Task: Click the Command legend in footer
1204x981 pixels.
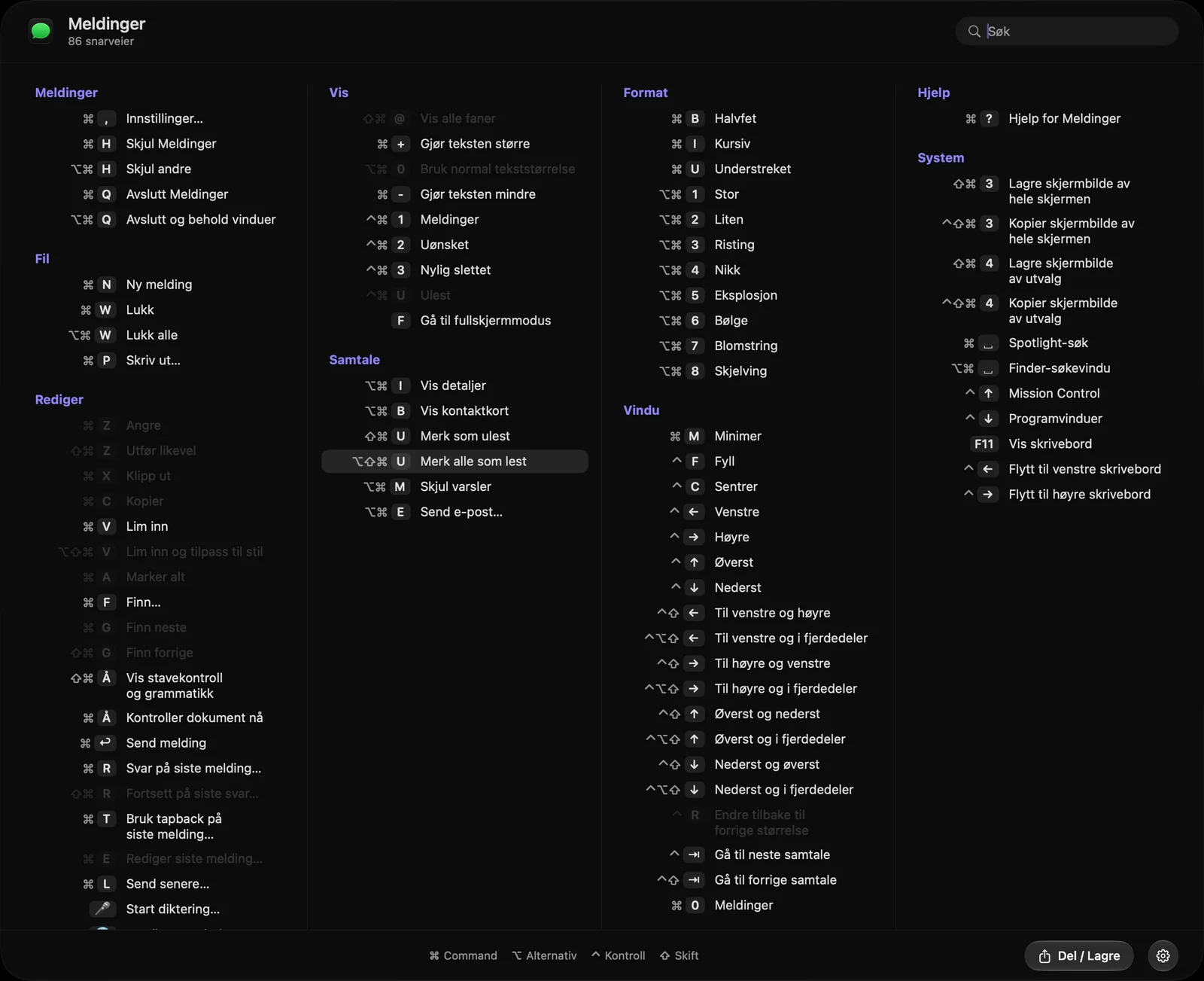Action: click(463, 955)
